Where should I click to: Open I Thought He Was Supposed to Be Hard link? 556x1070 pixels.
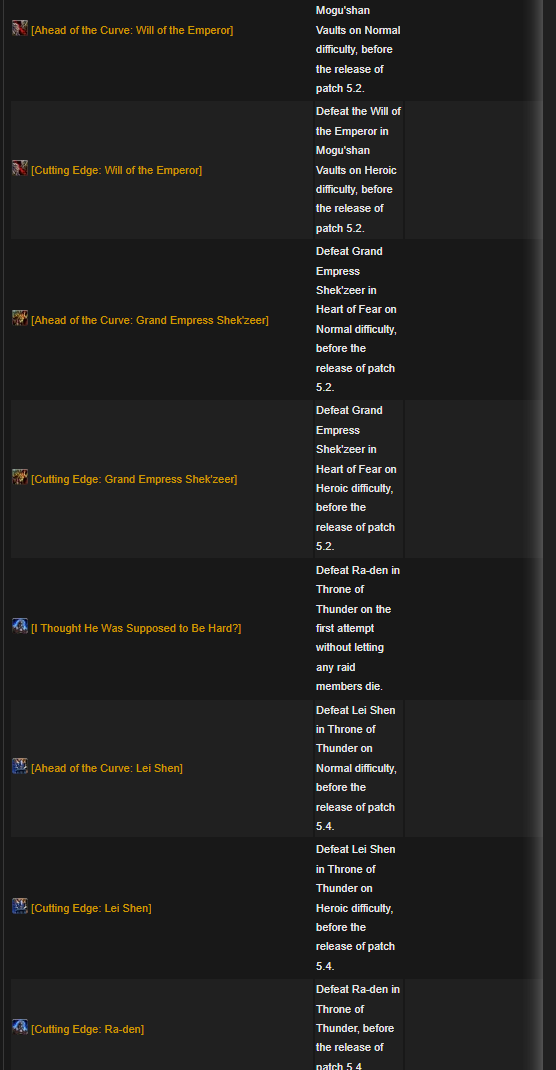[x=136, y=628]
